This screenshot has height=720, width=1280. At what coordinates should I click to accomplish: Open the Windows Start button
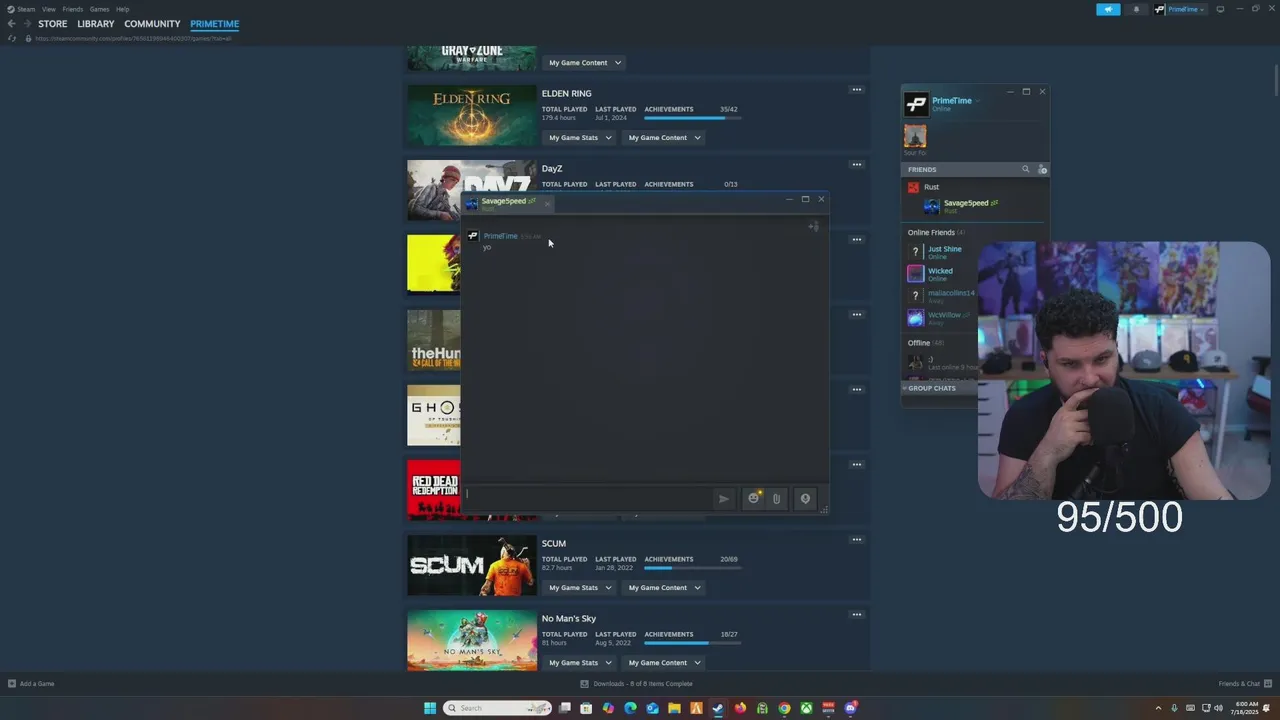(430, 708)
